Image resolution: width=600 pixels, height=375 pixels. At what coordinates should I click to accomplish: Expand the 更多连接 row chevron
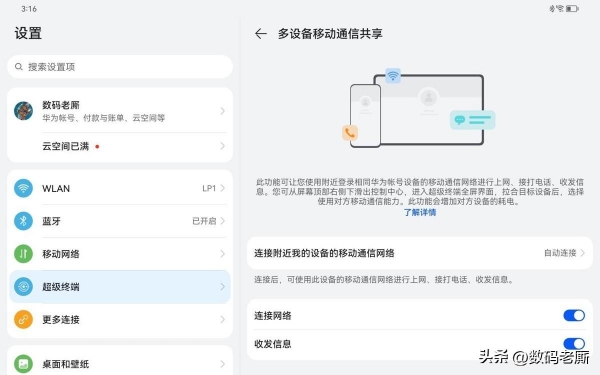coord(222,320)
